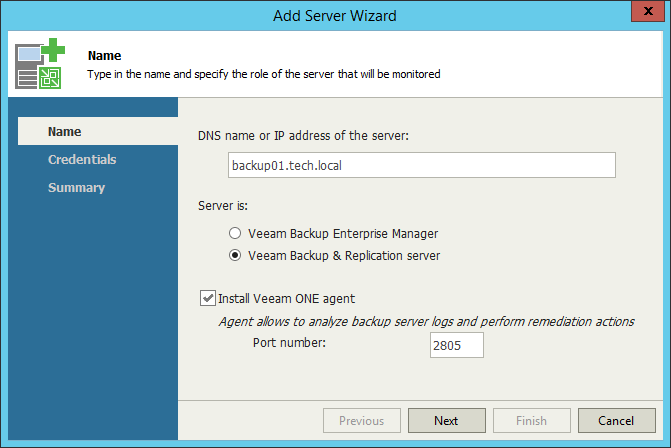
Task: Click the agent description italic text
Action: pos(427,321)
